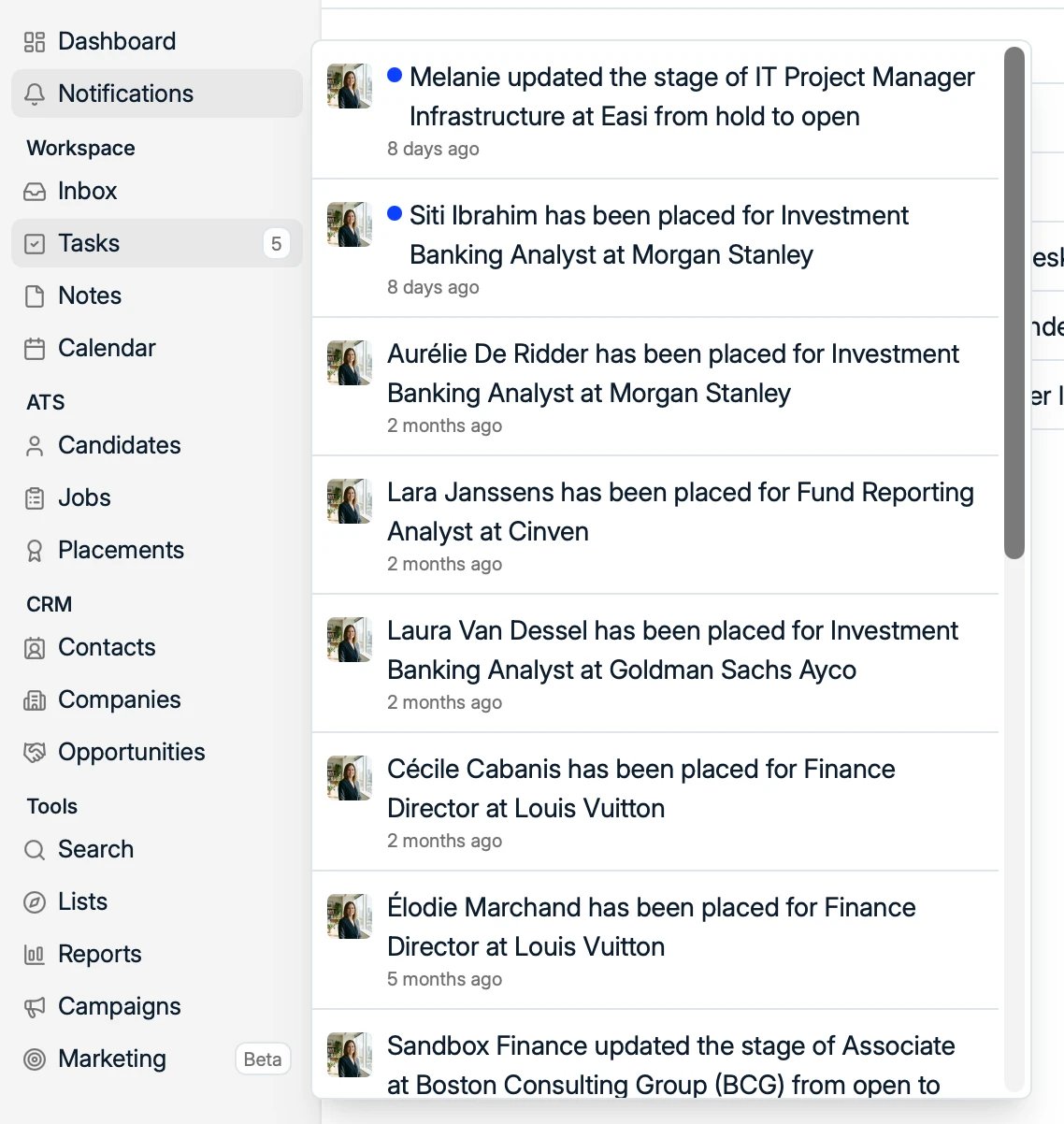Click the Search magnifier icon
The image size is (1064, 1124).
tap(35, 849)
